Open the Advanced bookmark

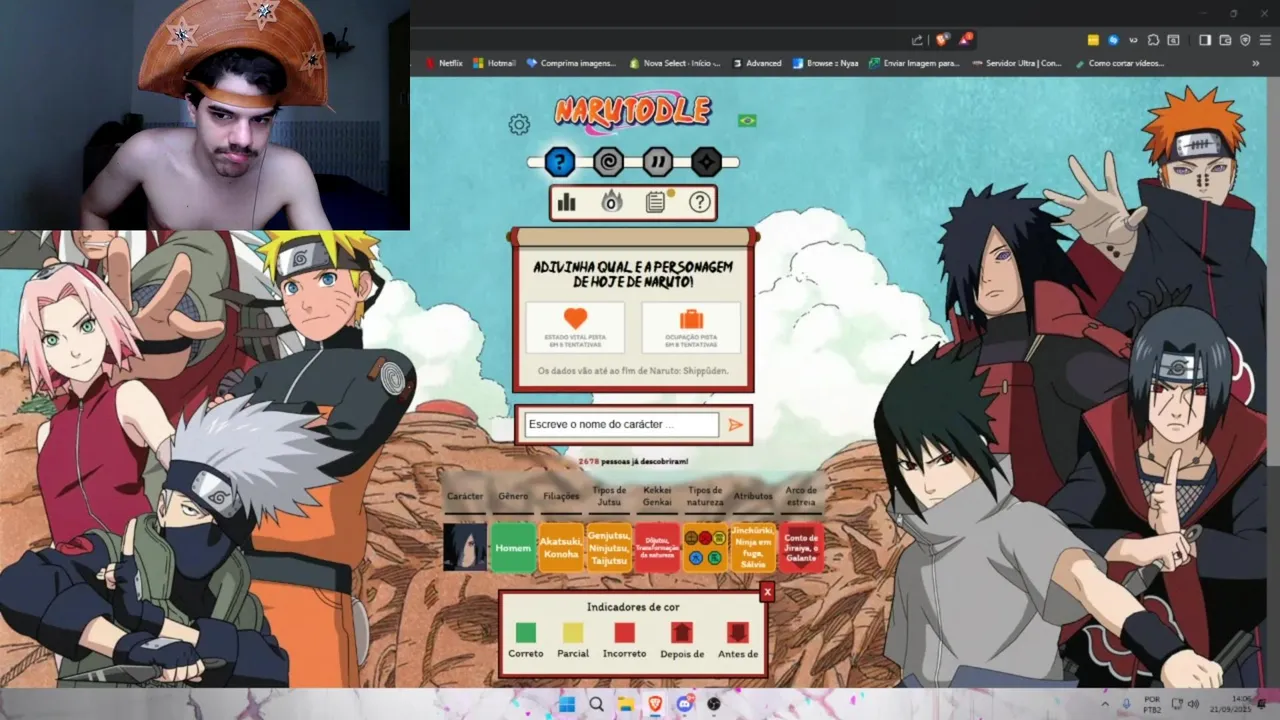pos(756,63)
